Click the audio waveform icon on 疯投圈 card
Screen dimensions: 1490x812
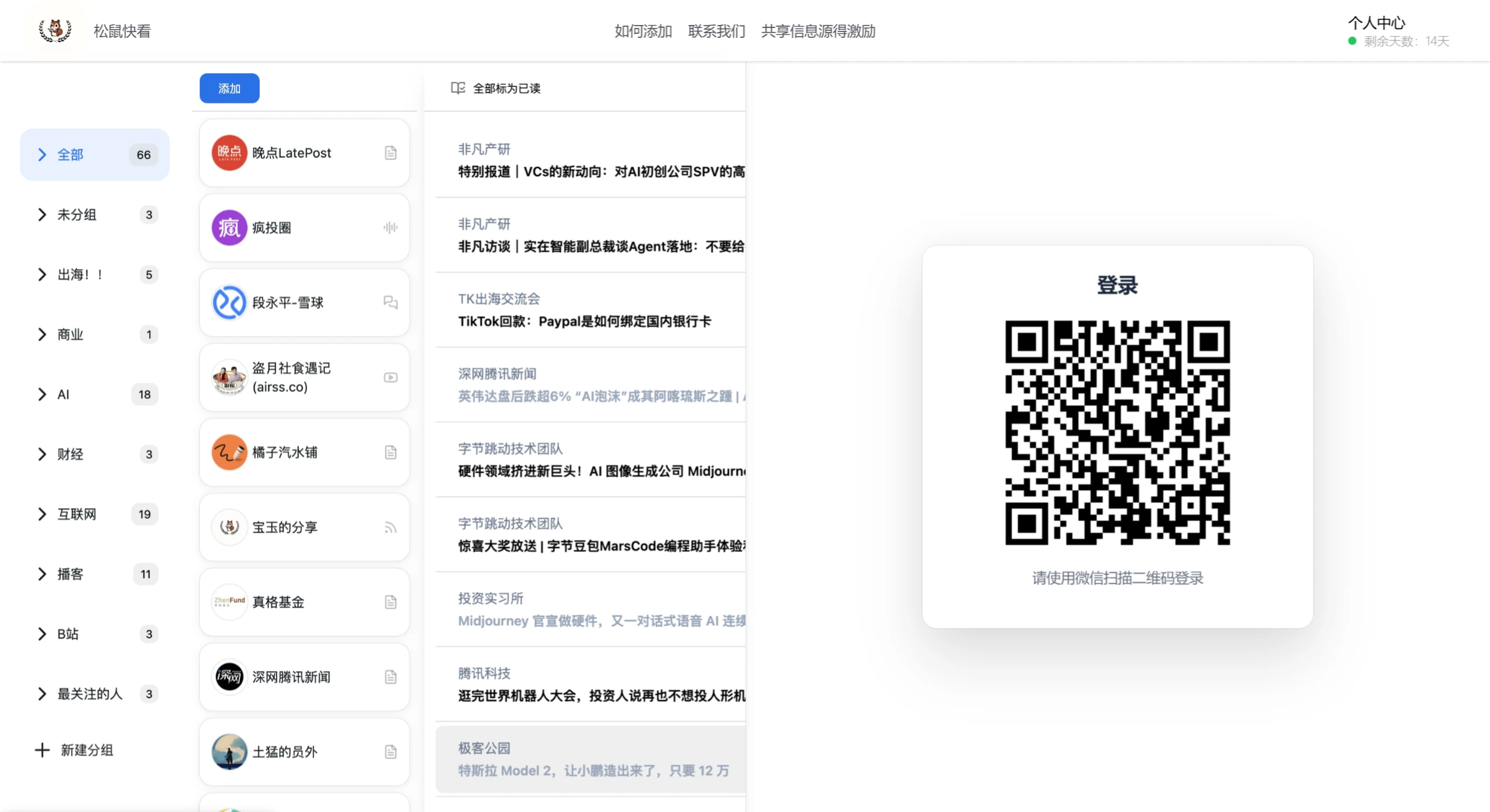pyautogui.click(x=391, y=228)
